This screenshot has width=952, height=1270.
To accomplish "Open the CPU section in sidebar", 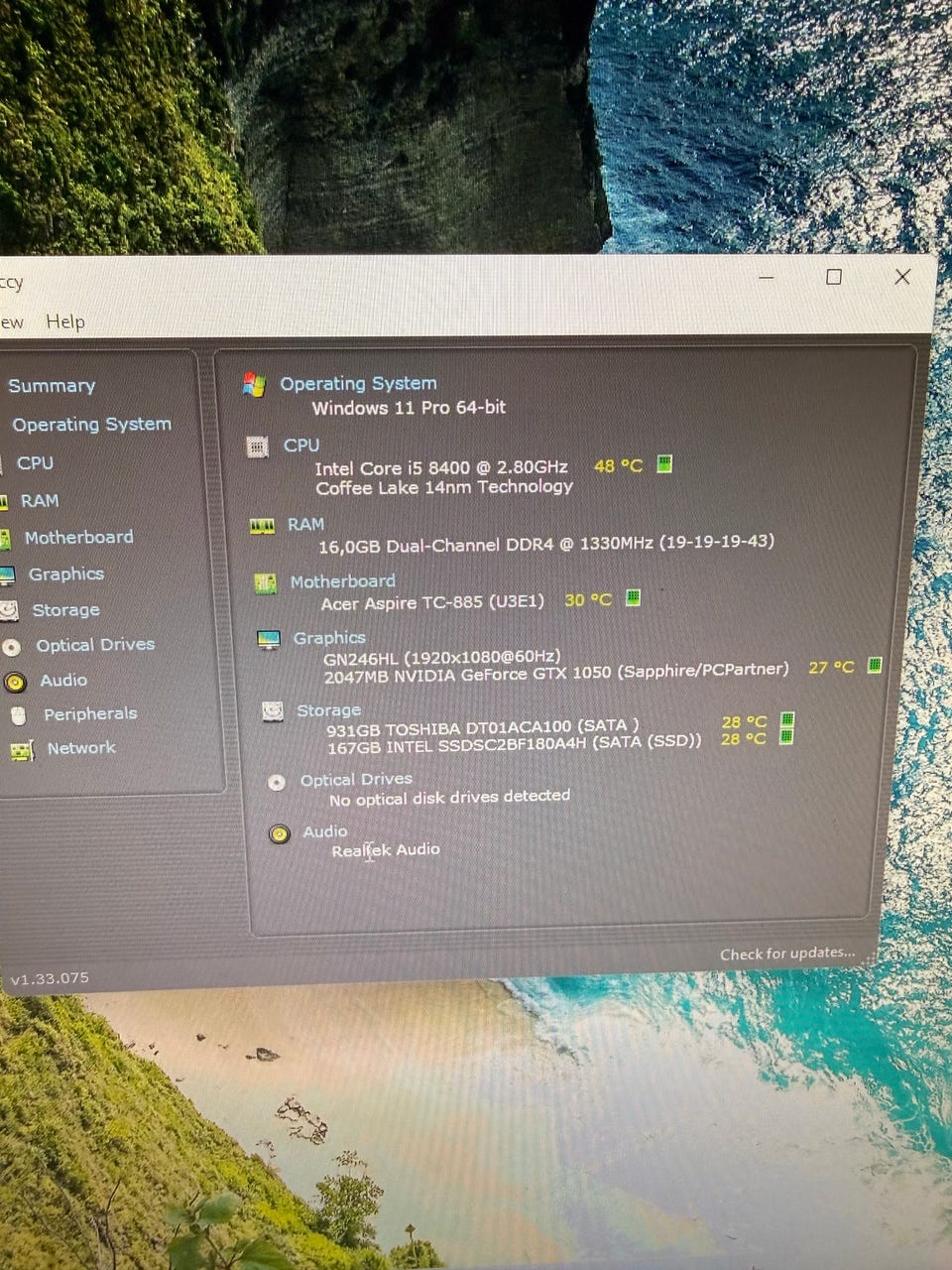I will [35, 463].
